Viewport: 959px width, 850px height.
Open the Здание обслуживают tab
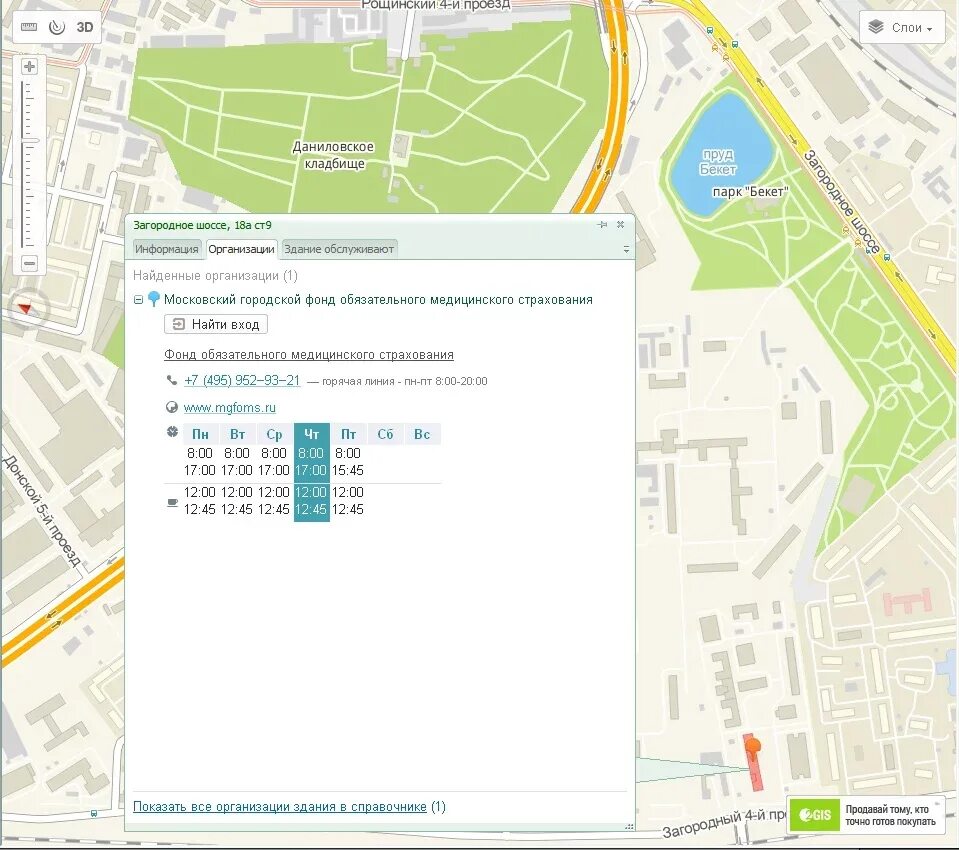click(x=339, y=249)
